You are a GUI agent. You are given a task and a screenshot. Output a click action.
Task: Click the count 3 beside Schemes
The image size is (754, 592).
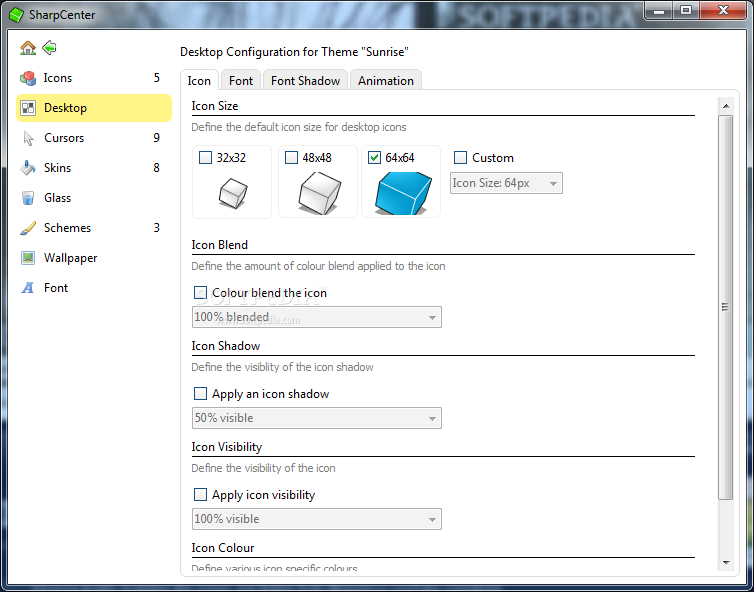(x=157, y=228)
